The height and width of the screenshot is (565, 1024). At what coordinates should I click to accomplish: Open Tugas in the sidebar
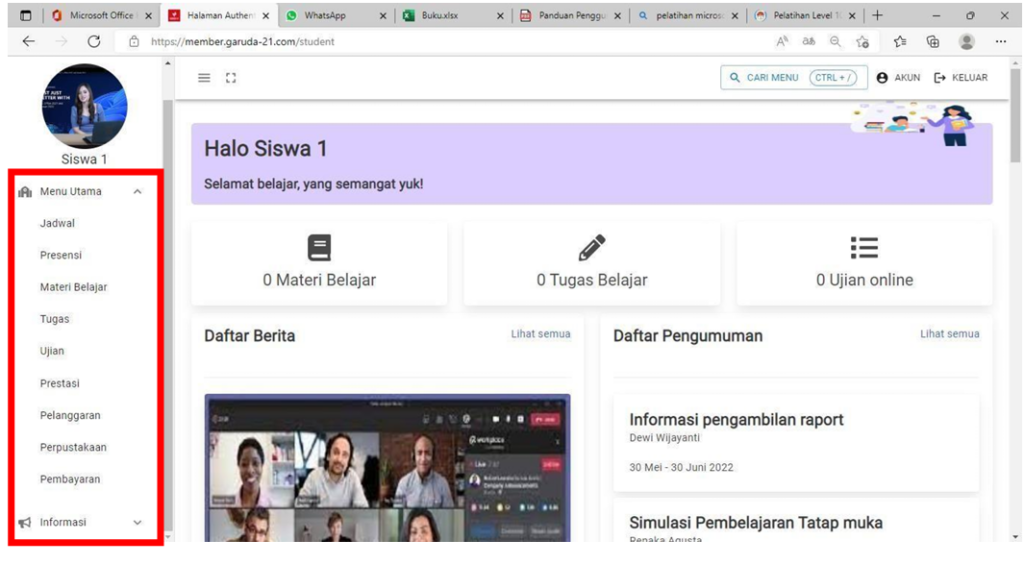click(x=54, y=319)
